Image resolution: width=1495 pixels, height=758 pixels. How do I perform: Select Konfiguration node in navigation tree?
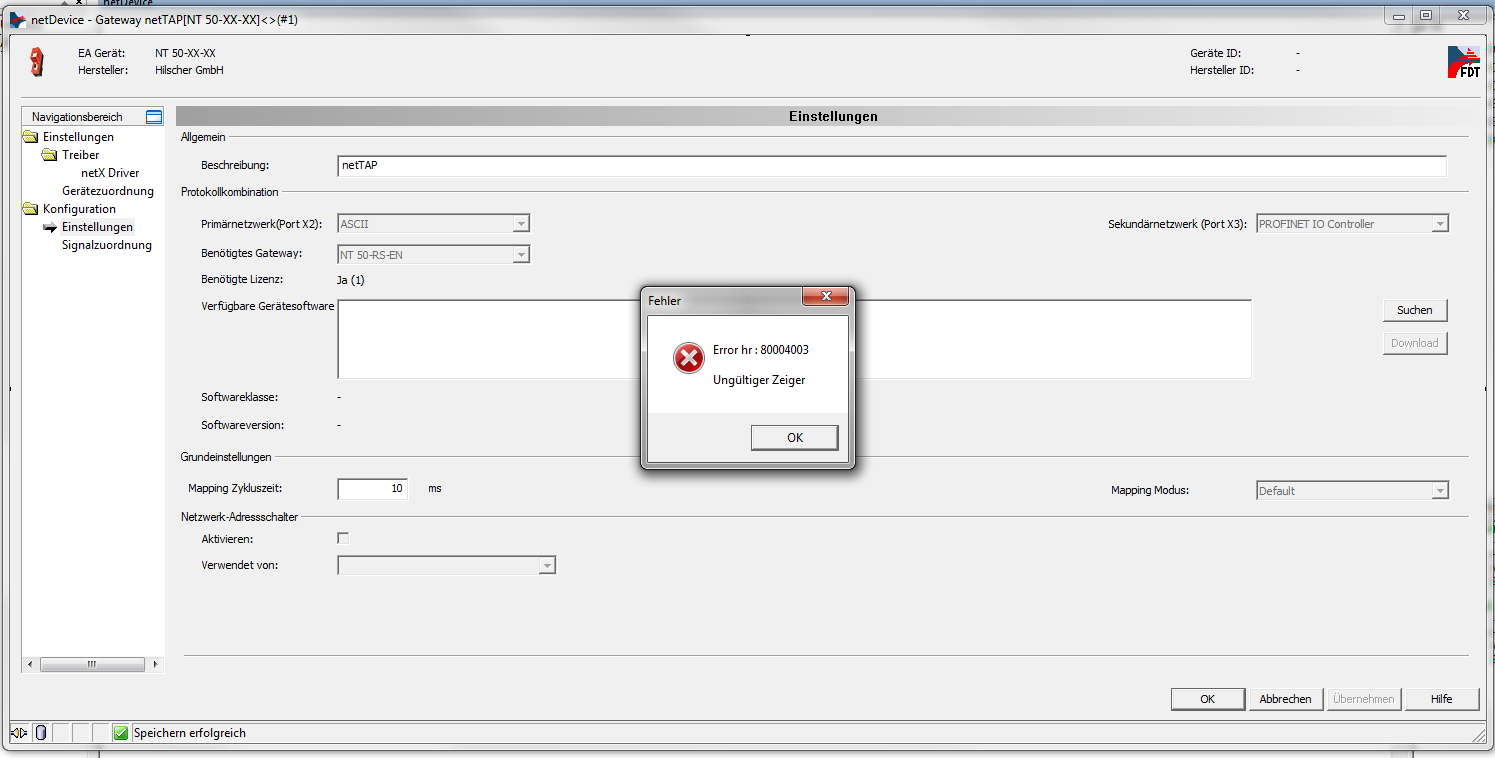coord(79,209)
